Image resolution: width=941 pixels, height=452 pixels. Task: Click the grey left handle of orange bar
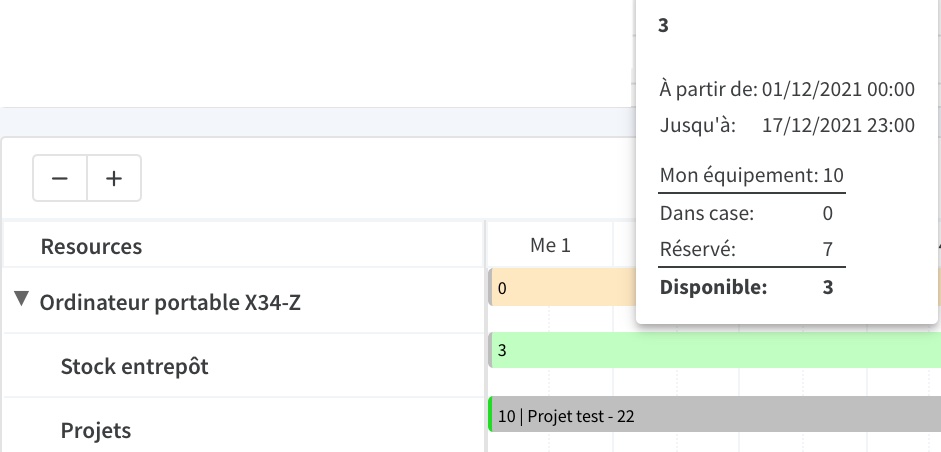coord(490,288)
